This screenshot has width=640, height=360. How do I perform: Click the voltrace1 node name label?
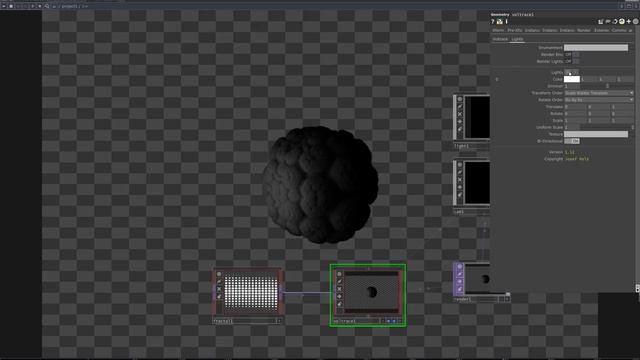pyautogui.click(x=344, y=321)
